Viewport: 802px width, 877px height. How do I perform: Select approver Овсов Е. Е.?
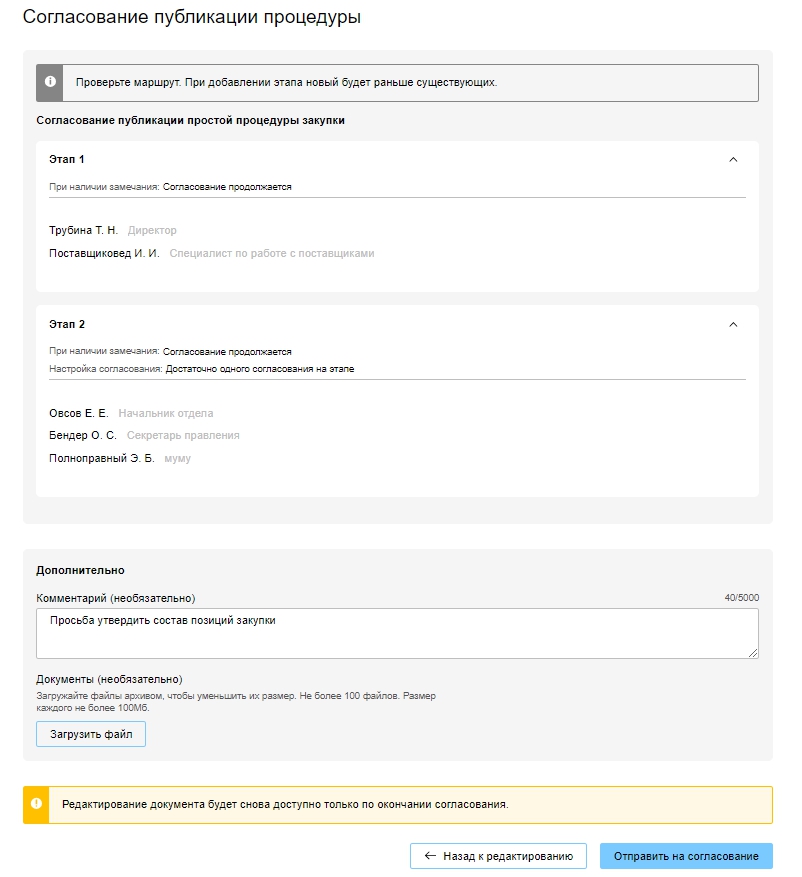[x=78, y=413]
